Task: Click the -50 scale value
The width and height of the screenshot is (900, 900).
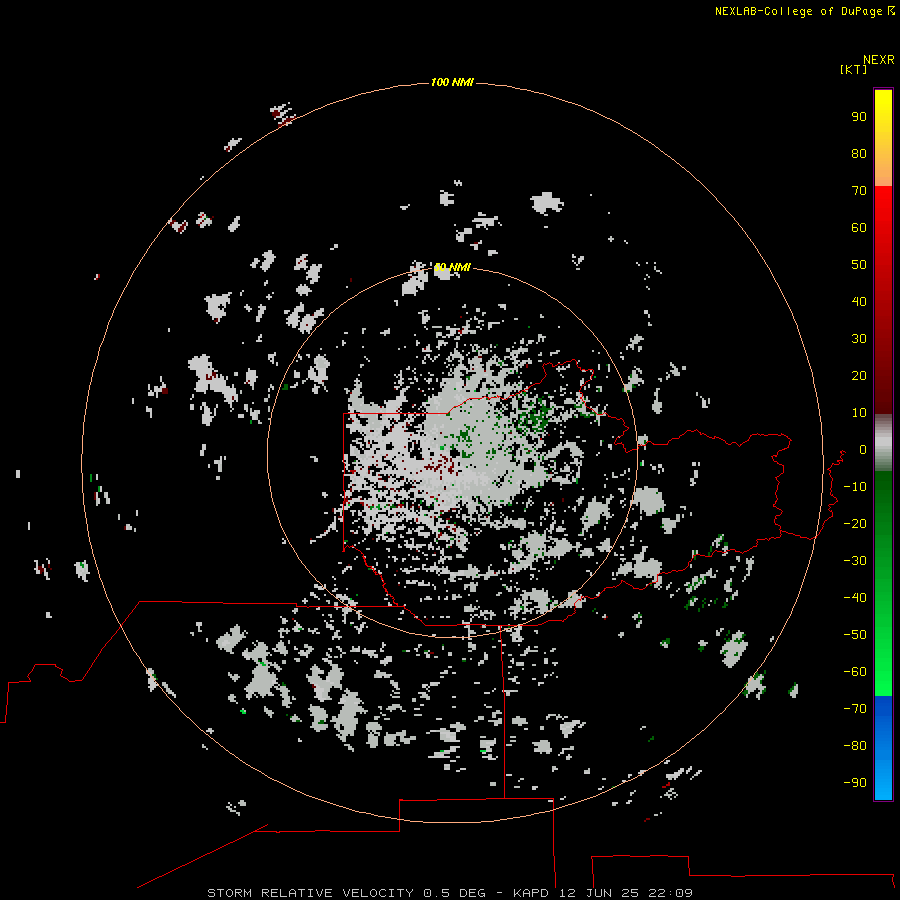Action: 855,635
